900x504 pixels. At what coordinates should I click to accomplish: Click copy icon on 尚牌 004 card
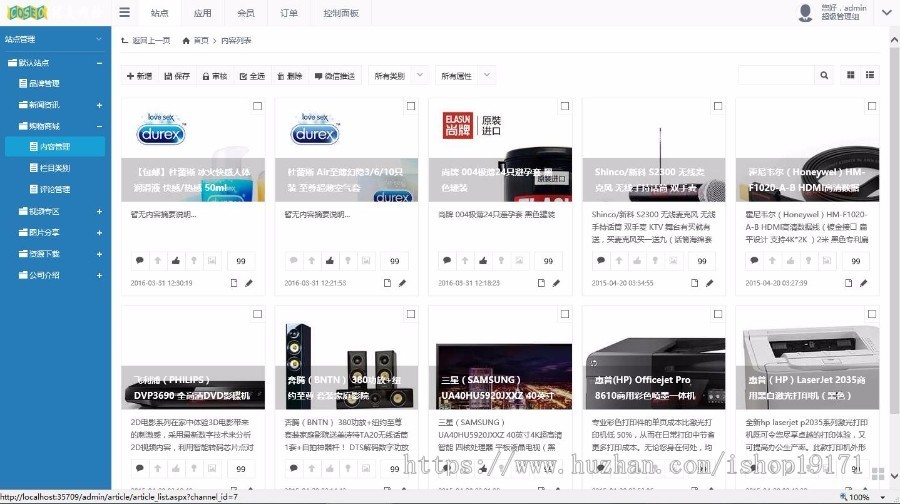541,283
